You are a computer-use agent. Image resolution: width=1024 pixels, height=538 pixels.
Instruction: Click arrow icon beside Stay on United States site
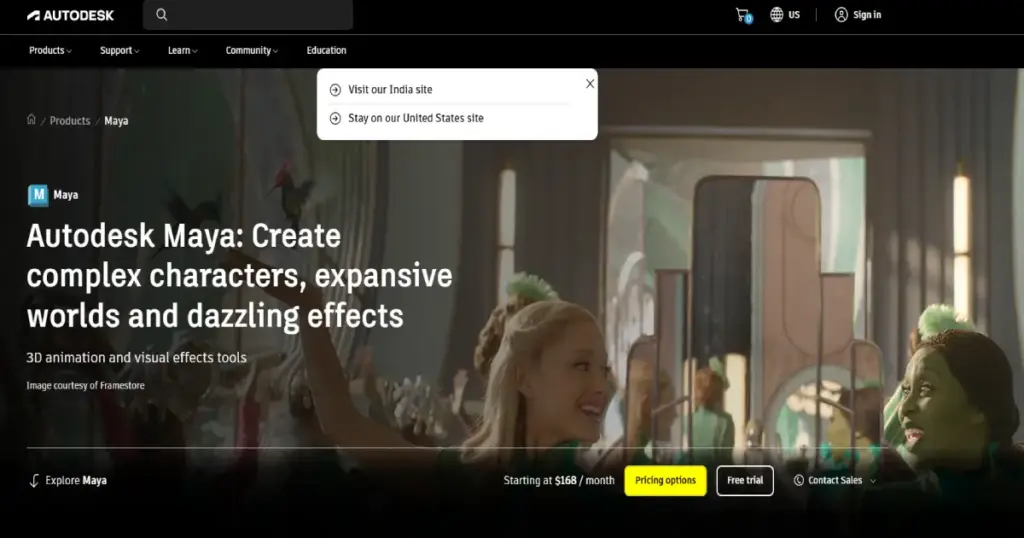335,118
